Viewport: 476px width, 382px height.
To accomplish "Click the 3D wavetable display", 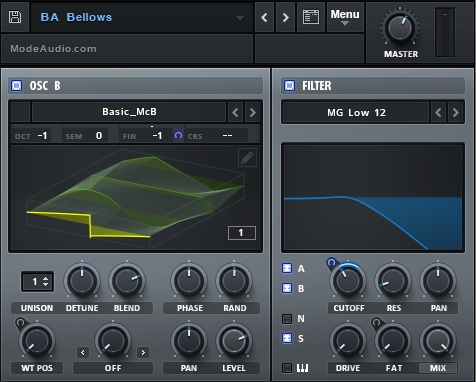I will pyautogui.click(x=135, y=197).
